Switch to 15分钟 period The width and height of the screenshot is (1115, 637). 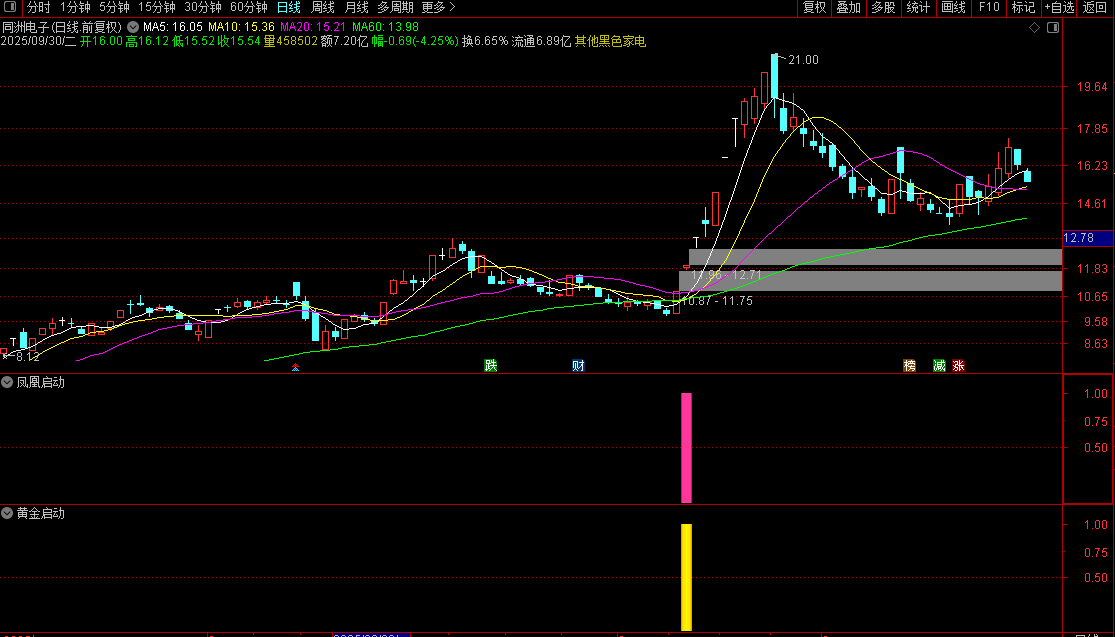coord(156,7)
